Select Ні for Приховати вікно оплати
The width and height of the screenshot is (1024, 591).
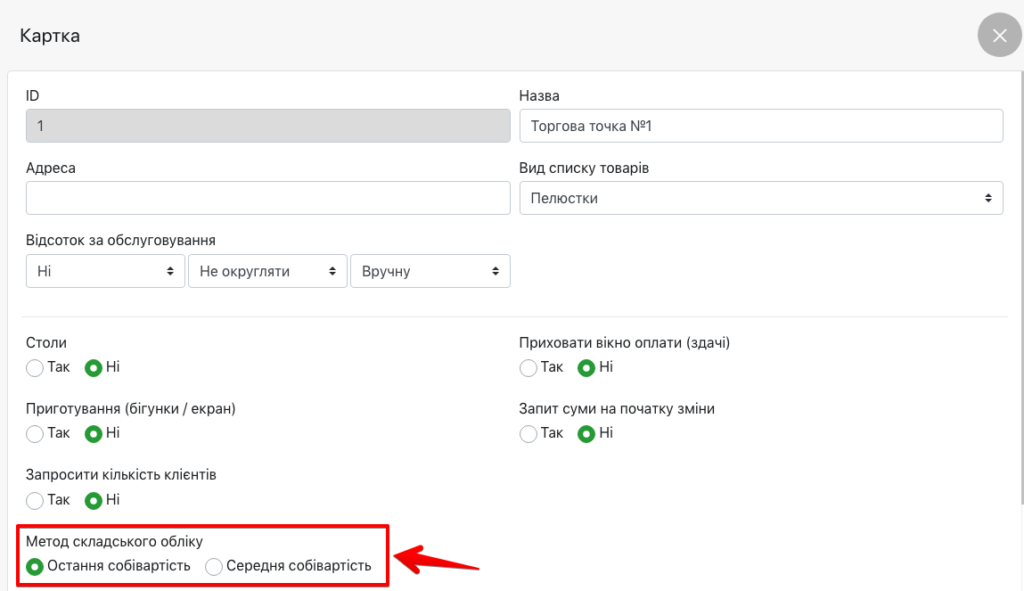click(588, 367)
